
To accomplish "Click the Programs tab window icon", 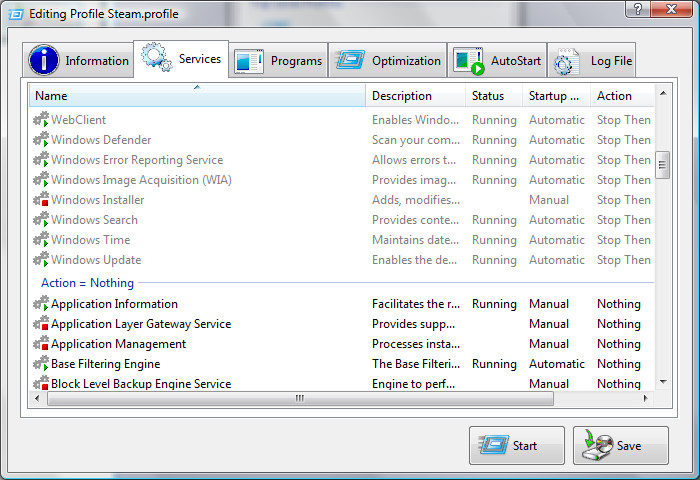I will click(249, 61).
